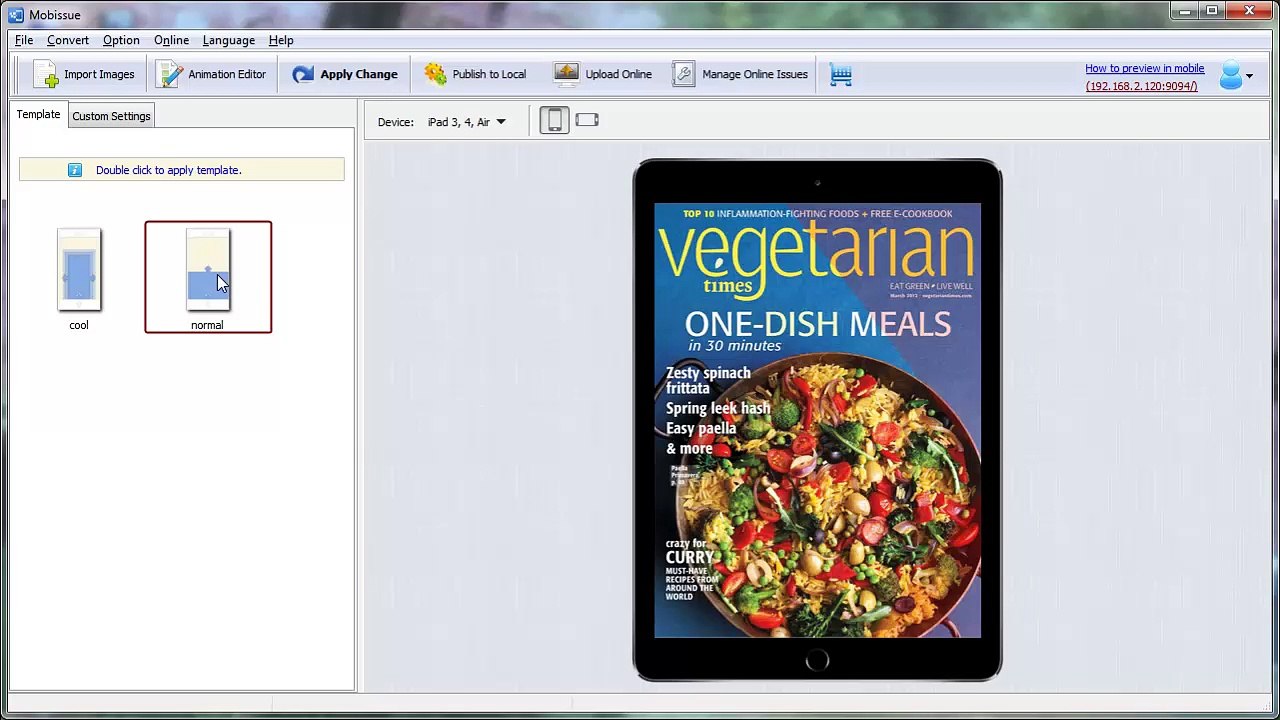Click How to preview in mobile link

coord(1145,68)
